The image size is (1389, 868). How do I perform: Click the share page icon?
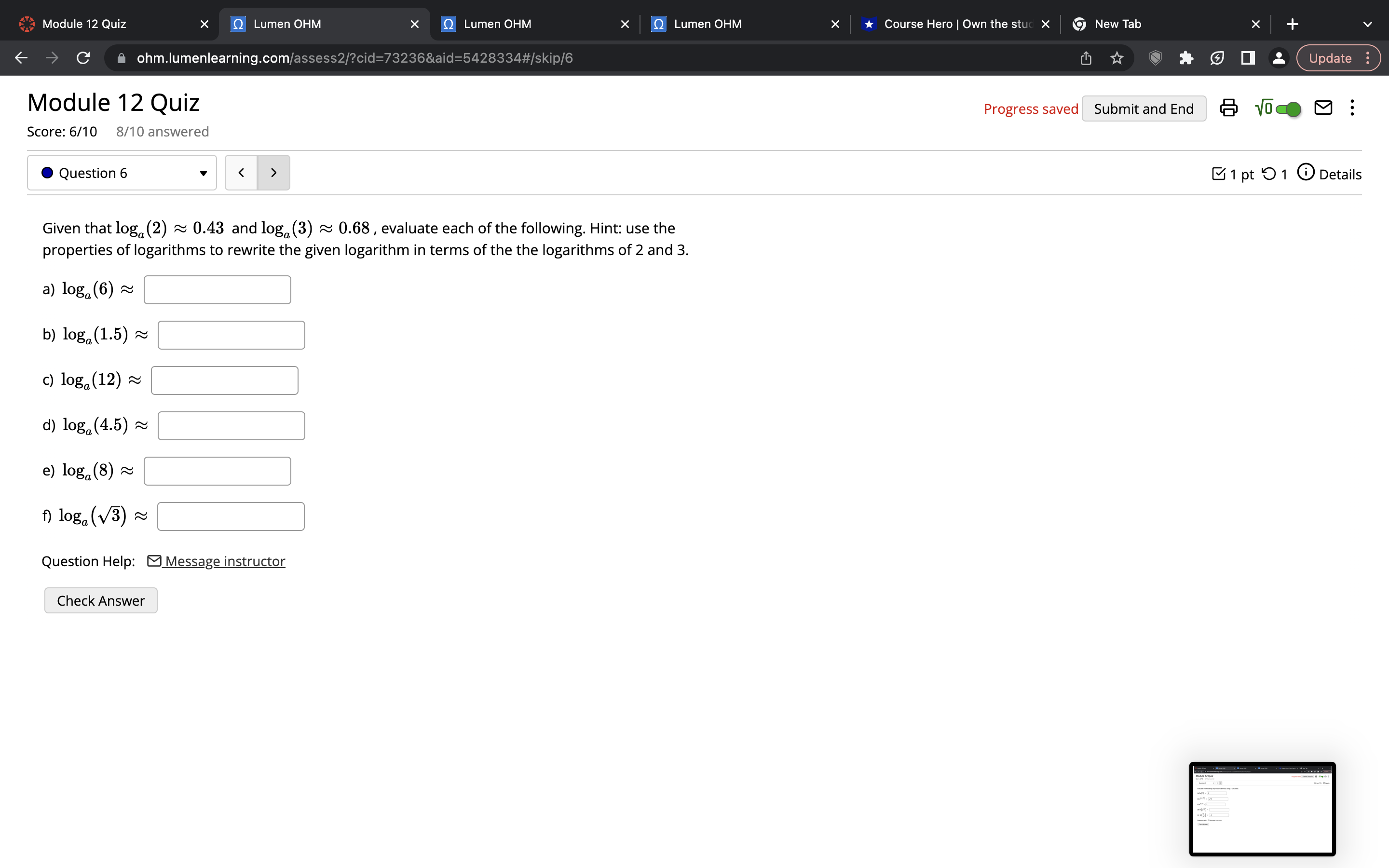1085,58
